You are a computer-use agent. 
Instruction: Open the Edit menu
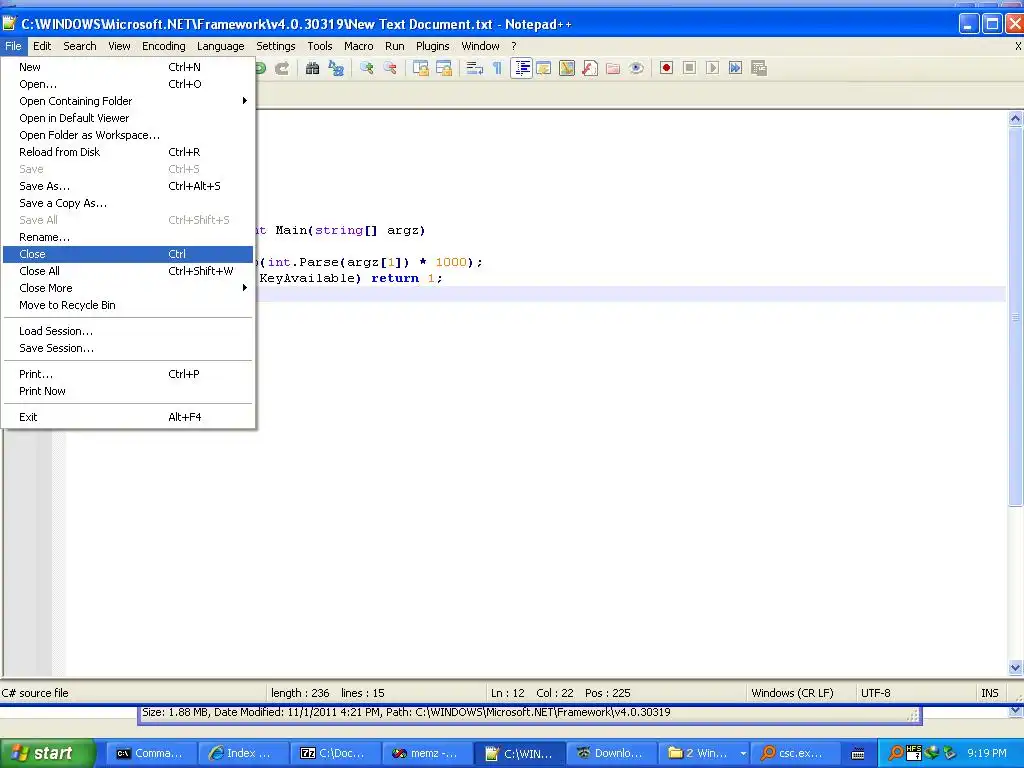(x=42, y=46)
